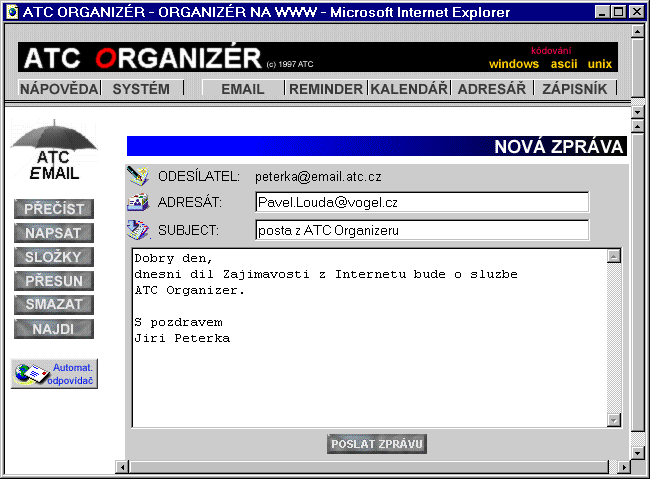Image resolution: width=650 pixels, height=479 pixels.
Task: Click the NOVÁ ZPRÁVA heading
Action: [x=559, y=146]
